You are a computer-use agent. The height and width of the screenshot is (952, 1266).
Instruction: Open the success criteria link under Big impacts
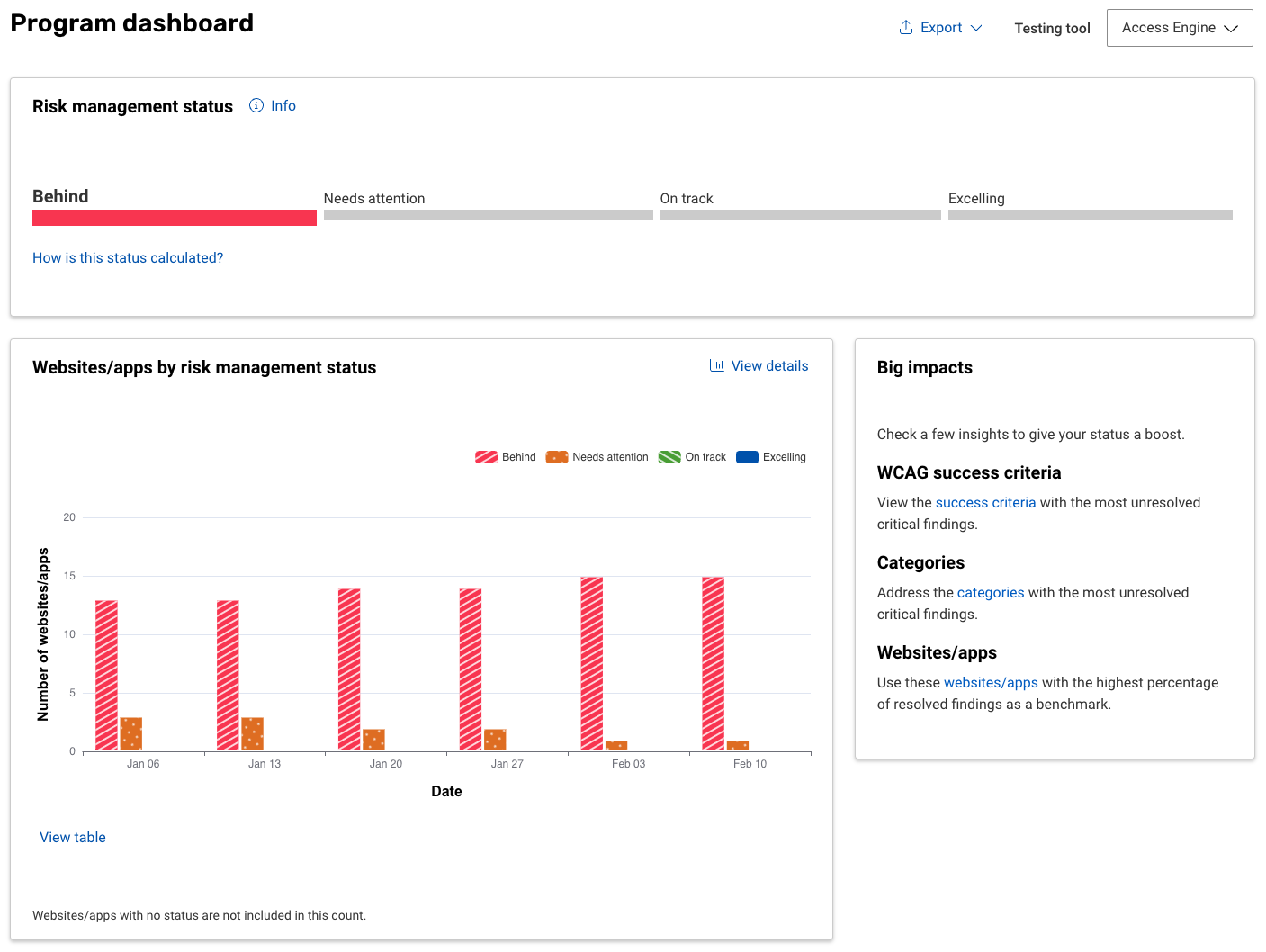[986, 502]
